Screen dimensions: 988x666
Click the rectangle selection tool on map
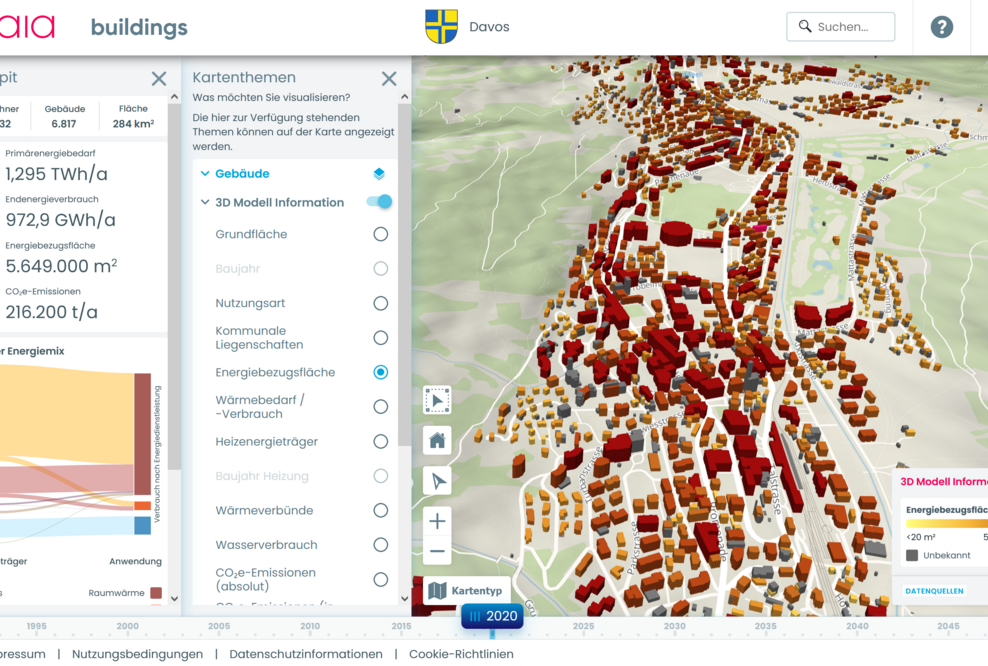(437, 400)
